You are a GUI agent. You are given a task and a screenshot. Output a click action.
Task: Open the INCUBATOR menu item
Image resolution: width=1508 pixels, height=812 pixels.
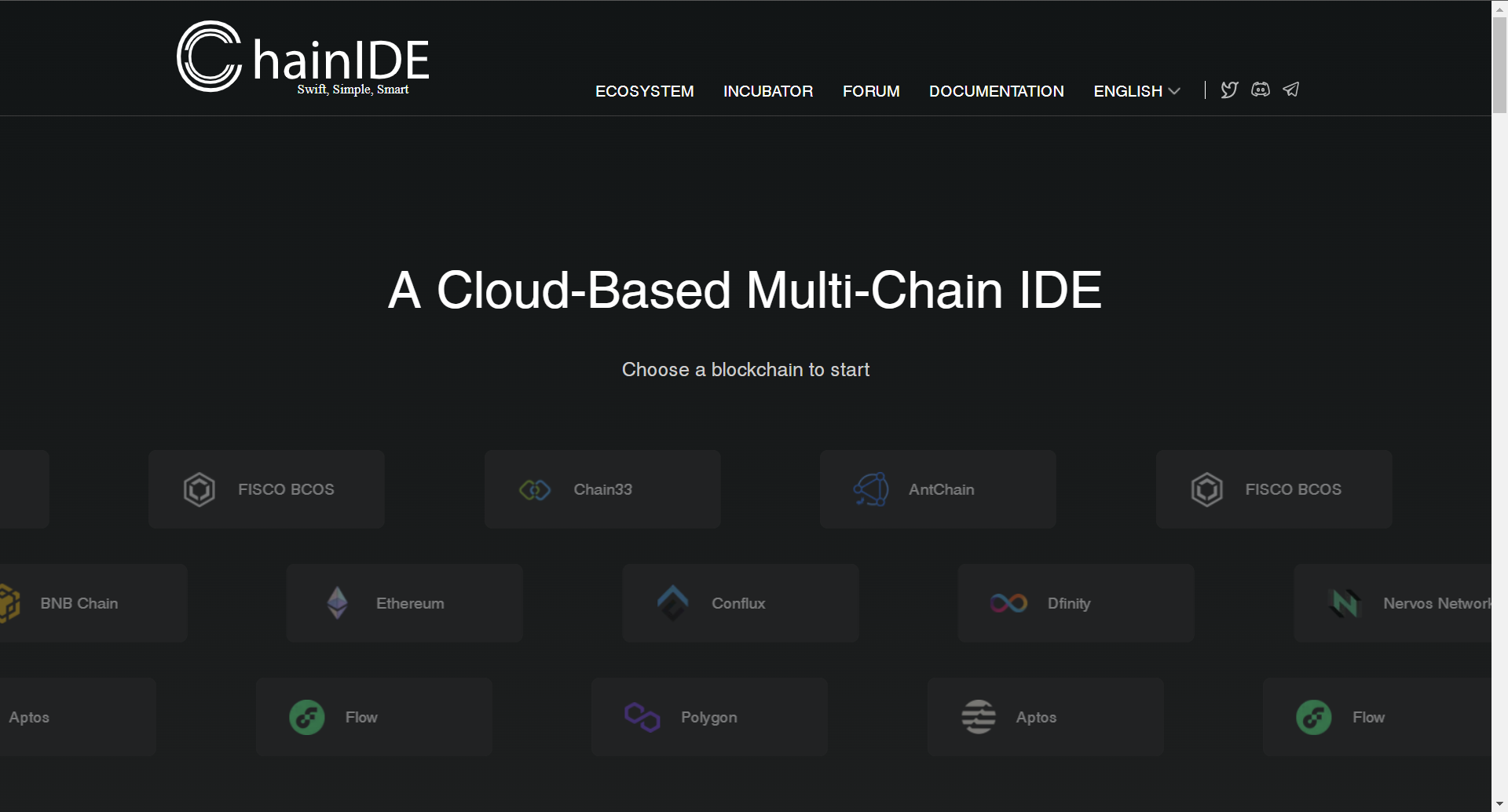tap(768, 91)
